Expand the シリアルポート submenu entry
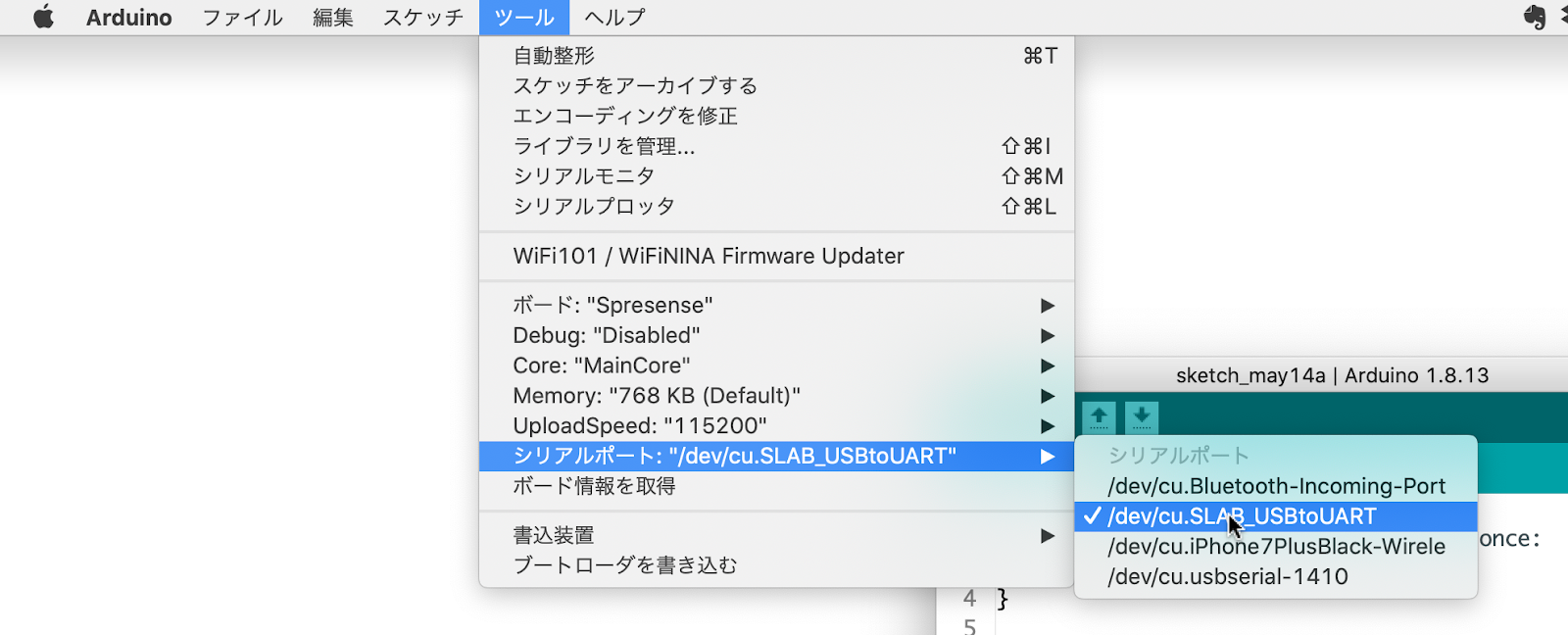The height and width of the screenshot is (635, 1568). pos(776,456)
